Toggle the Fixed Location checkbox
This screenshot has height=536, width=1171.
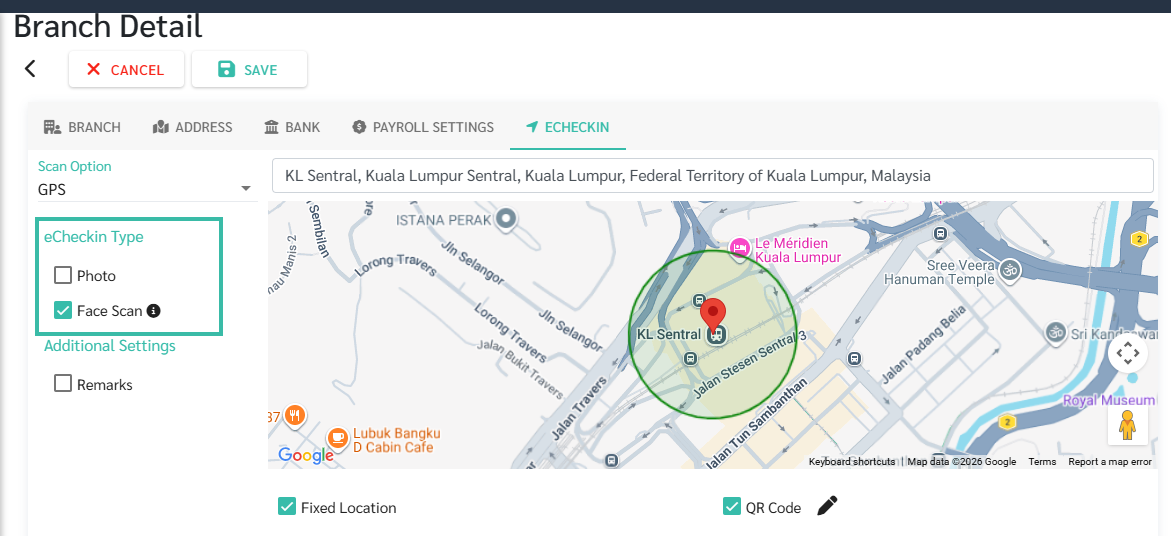tap(287, 507)
